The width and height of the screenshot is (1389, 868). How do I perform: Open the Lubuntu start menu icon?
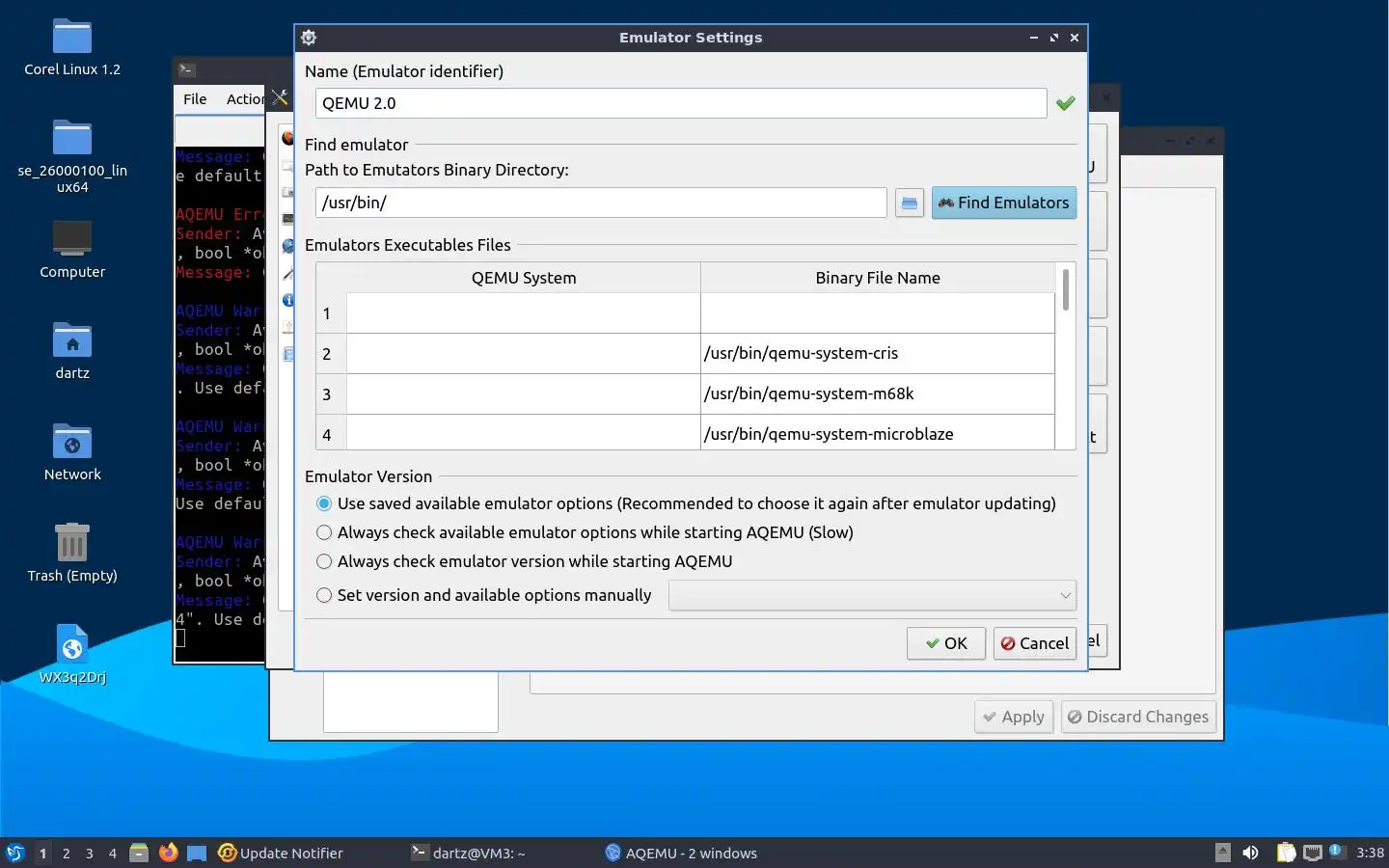(15, 853)
